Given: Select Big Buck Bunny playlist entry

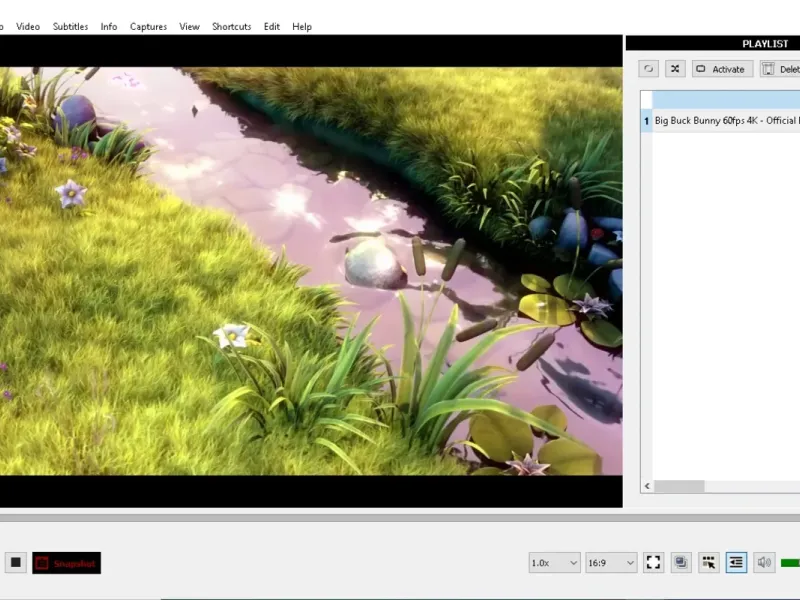Looking at the screenshot, I should click(x=726, y=121).
